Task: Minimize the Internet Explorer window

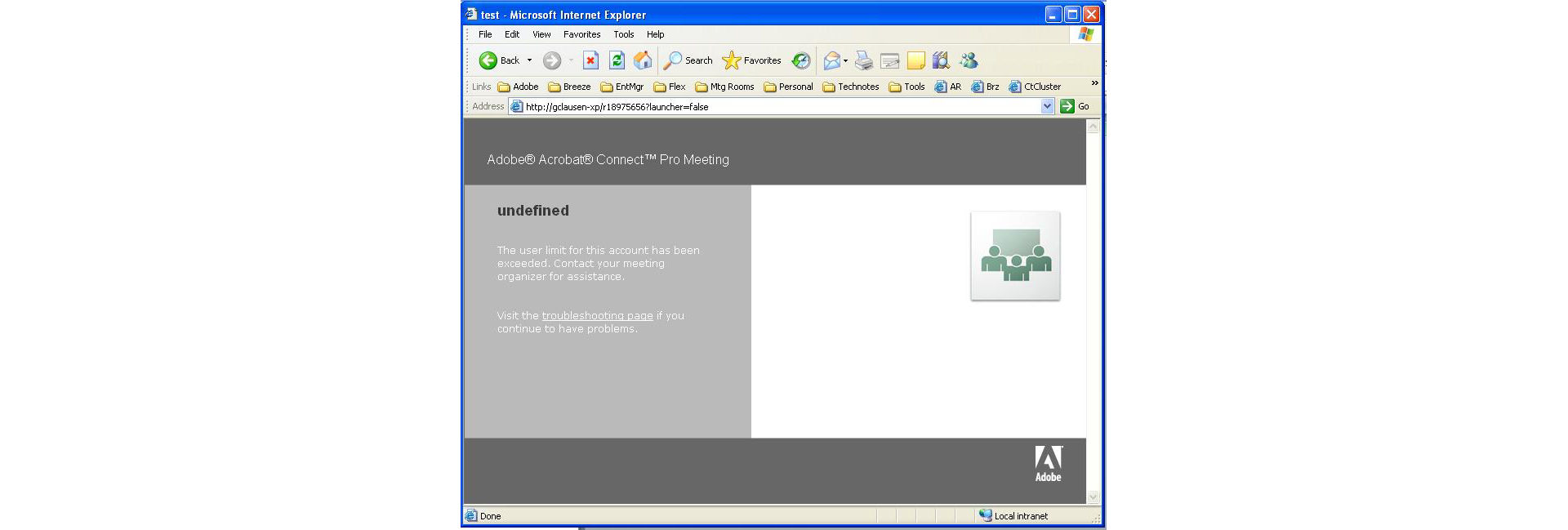Action: click(x=1053, y=15)
